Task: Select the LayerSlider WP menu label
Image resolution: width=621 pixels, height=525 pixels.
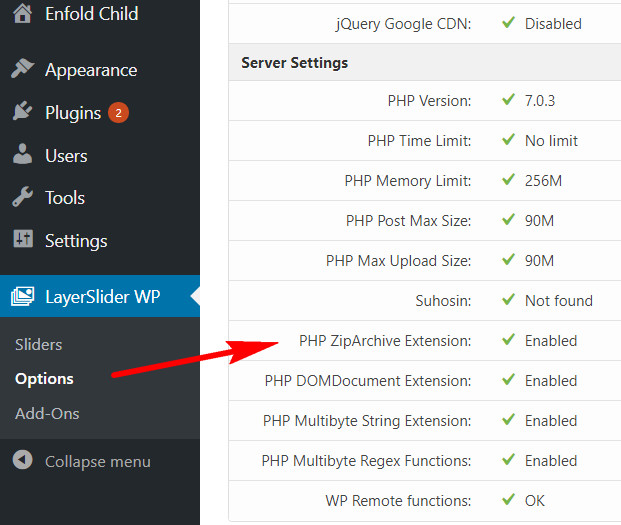Action: pos(102,297)
